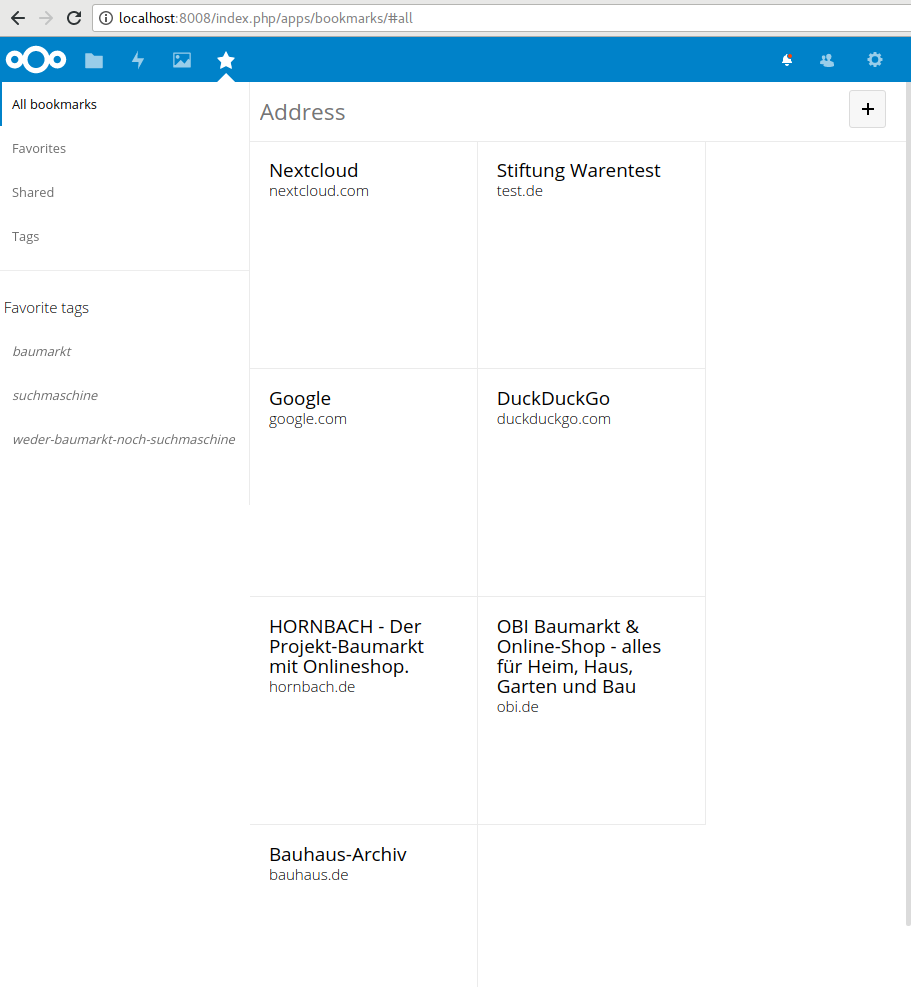Image resolution: width=911 pixels, height=987 pixels.
Task: Reload the page with refresh icon
Action: pyautogui.click(x=74, y=18)
